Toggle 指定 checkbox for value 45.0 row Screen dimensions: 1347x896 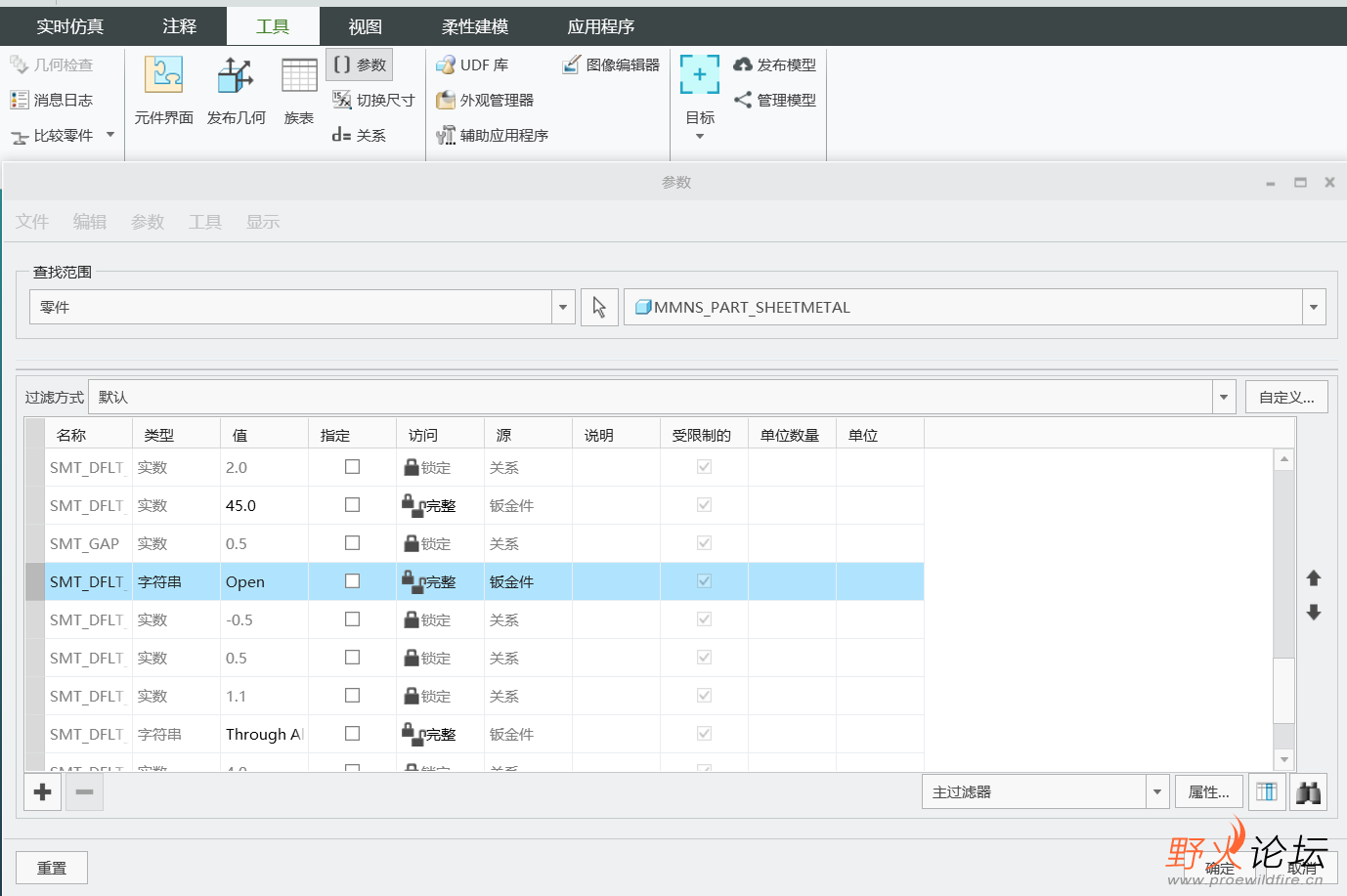tap(353, 505)
